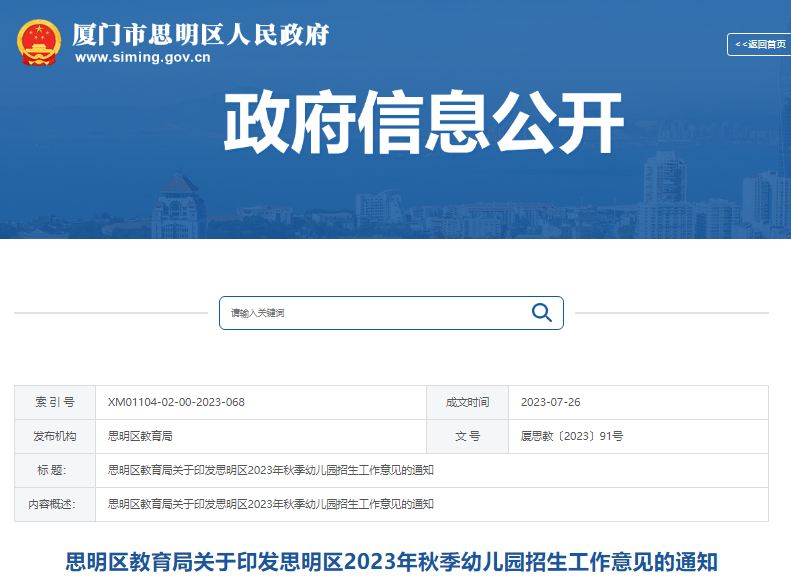The image size is (791, 582).
Task: Select the date 2023-07-26
Action: [550, 402]
